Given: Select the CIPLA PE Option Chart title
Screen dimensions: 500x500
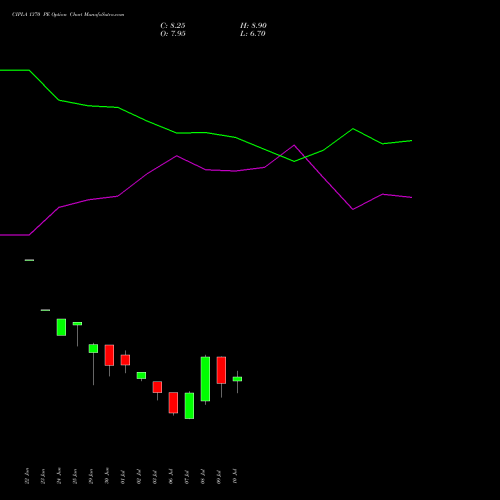Looking at the screenshot, I should pyautogui.click(x=68, y=15).
